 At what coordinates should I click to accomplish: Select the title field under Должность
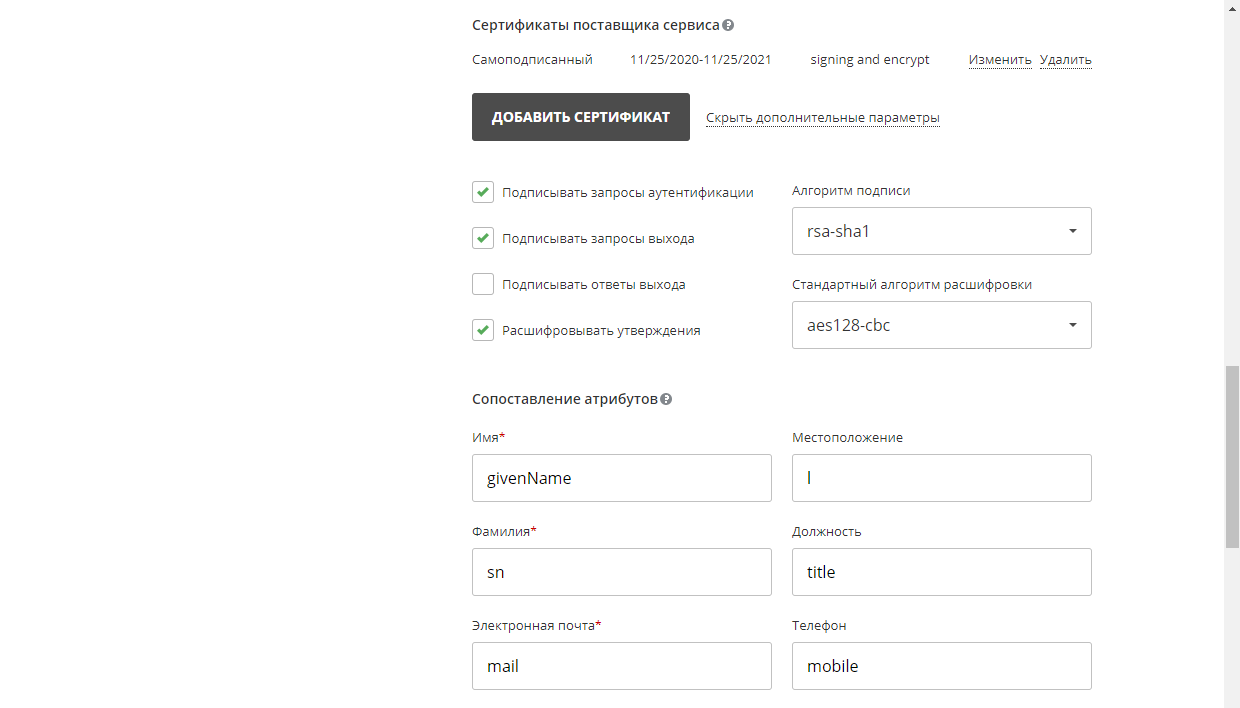(x=941, y=572)
